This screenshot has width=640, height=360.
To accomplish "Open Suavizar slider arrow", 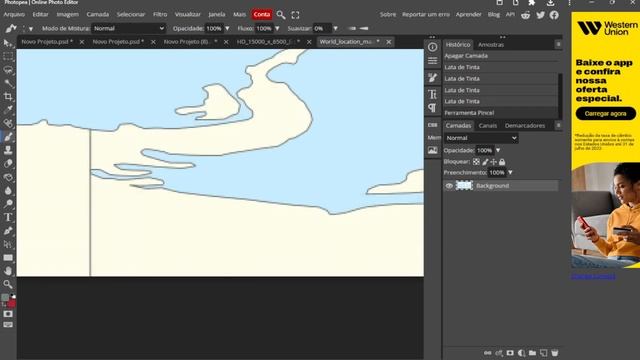I will tap(336, 29).
